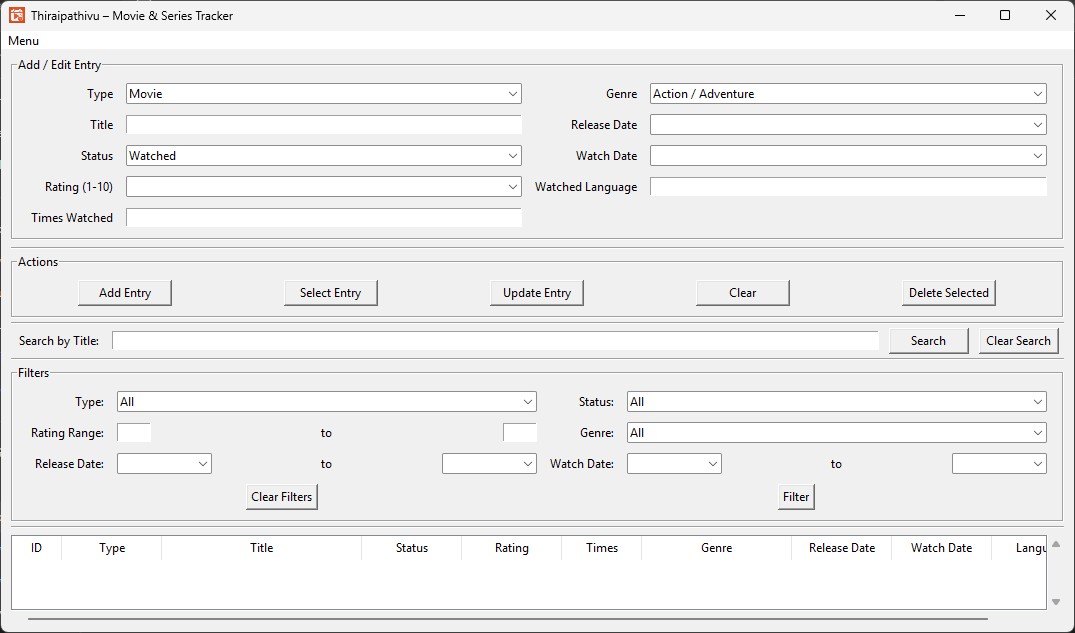This screenshot has width=1075, height=633.
Task: Open the Genre dropdown showing Action / Adventure
Action: (847, 94)
